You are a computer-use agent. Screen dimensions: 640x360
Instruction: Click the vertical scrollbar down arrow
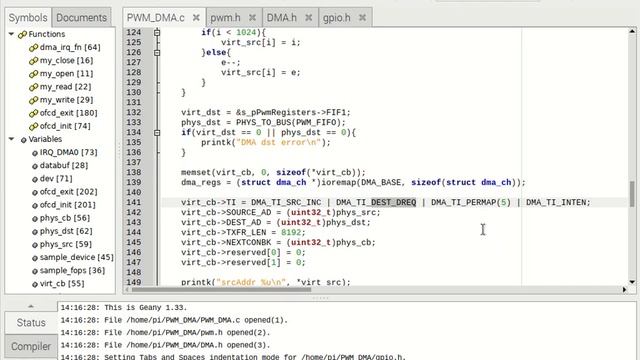[632, 282]
